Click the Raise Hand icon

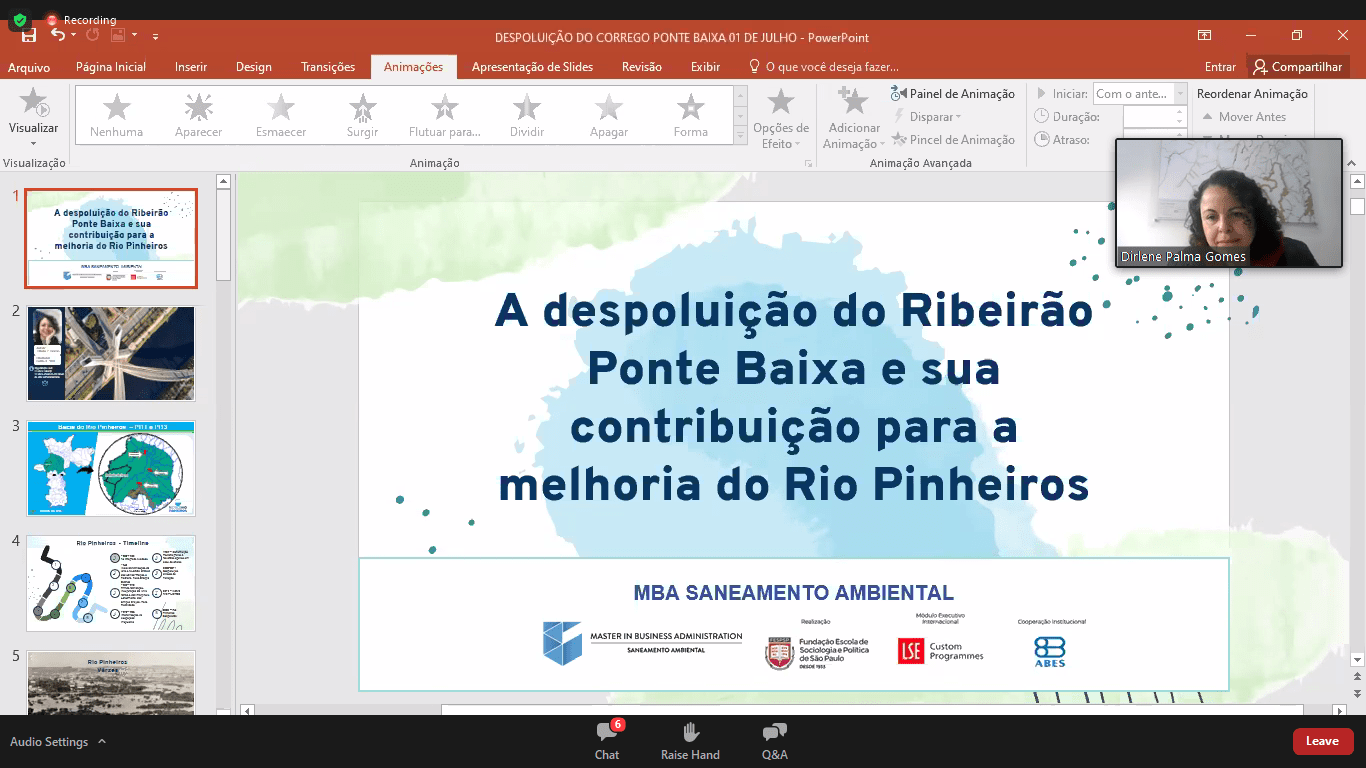(690, 733)
